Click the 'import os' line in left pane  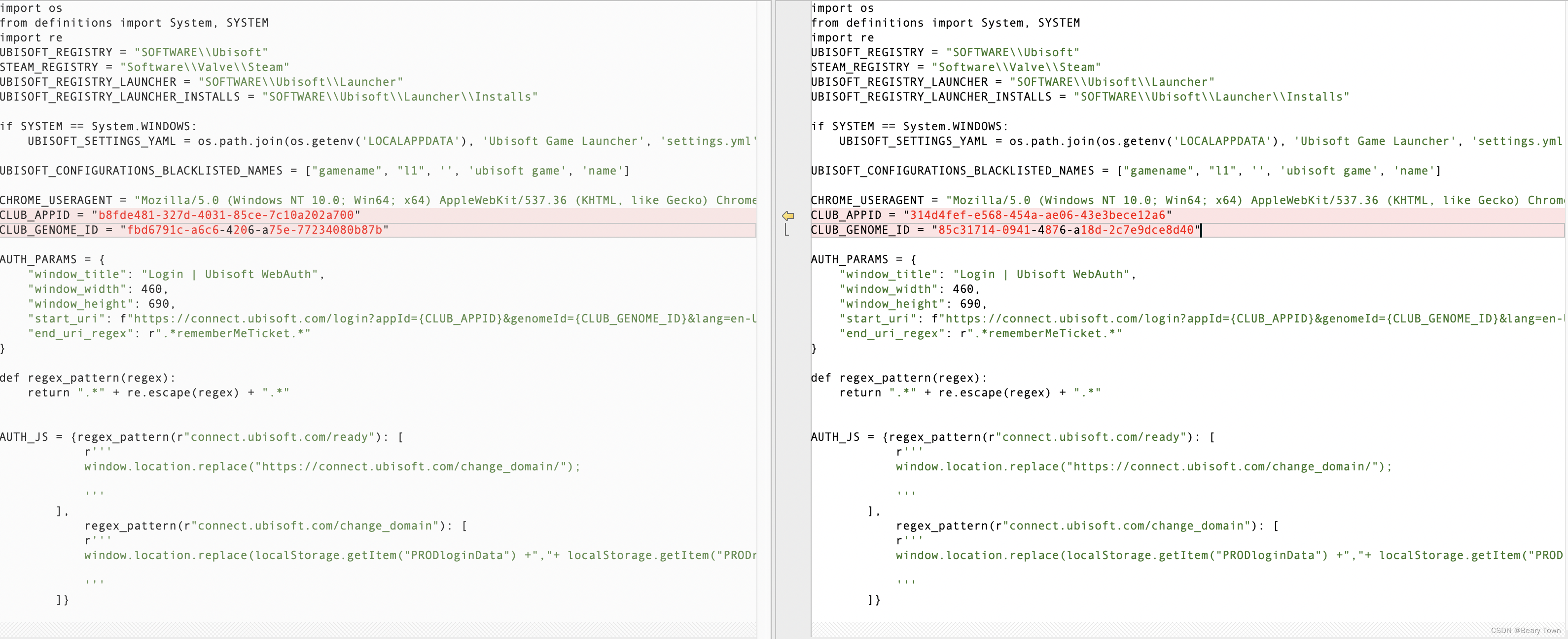[x=31, y=8]
